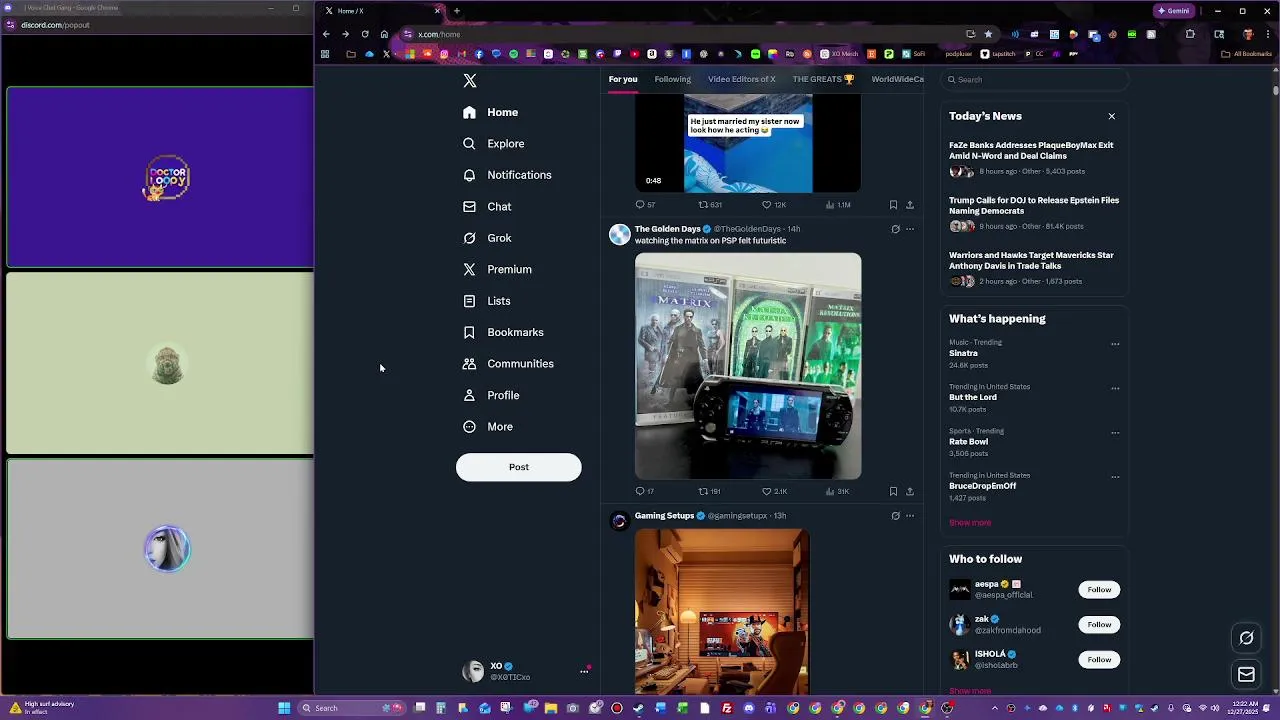Image resolution: width=1280 pixels, height=720 pixels.
Task: Click the X logo above Home
Action: [470, 81]
